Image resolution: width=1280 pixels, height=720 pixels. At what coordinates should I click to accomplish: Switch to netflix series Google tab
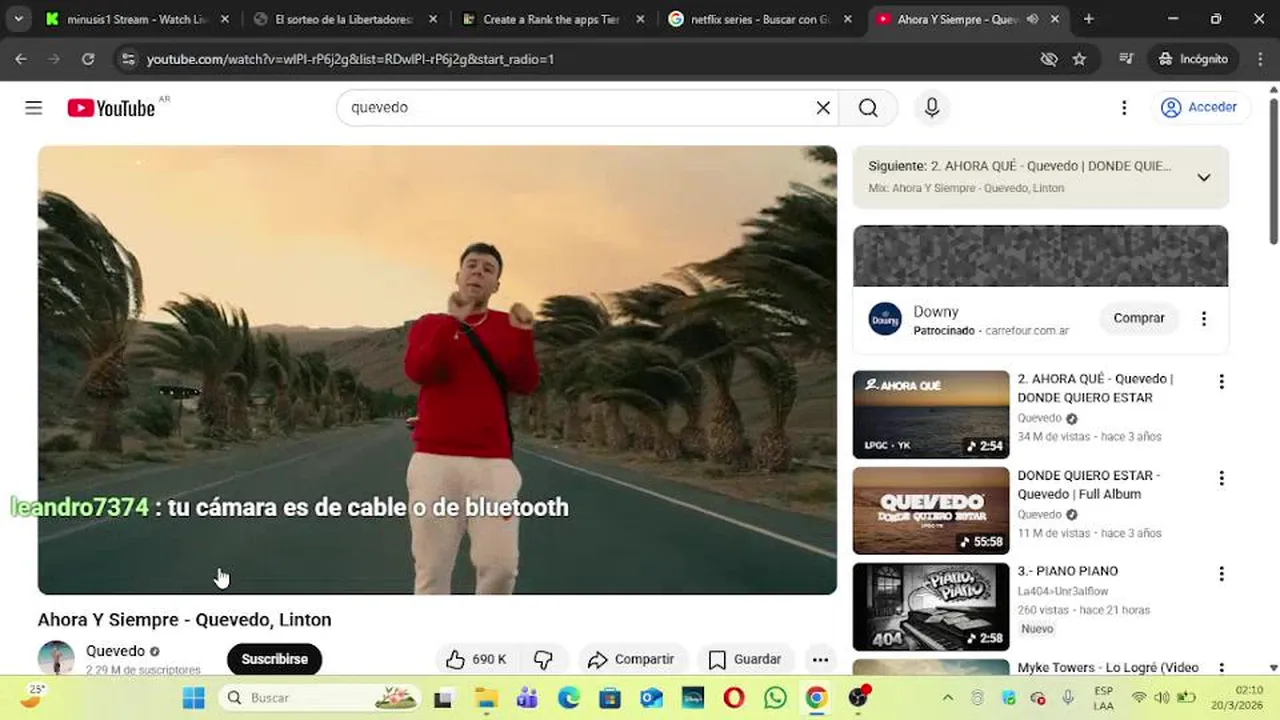[761, 19]
